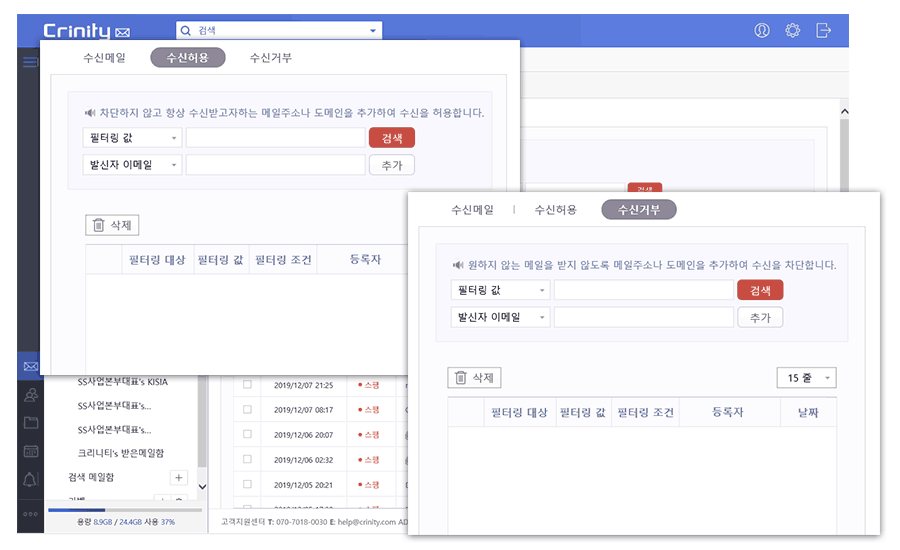Screen dimensions: 900x550
Task: Click red 검색 button in 수신허용 panel
Action: point(391,138)
